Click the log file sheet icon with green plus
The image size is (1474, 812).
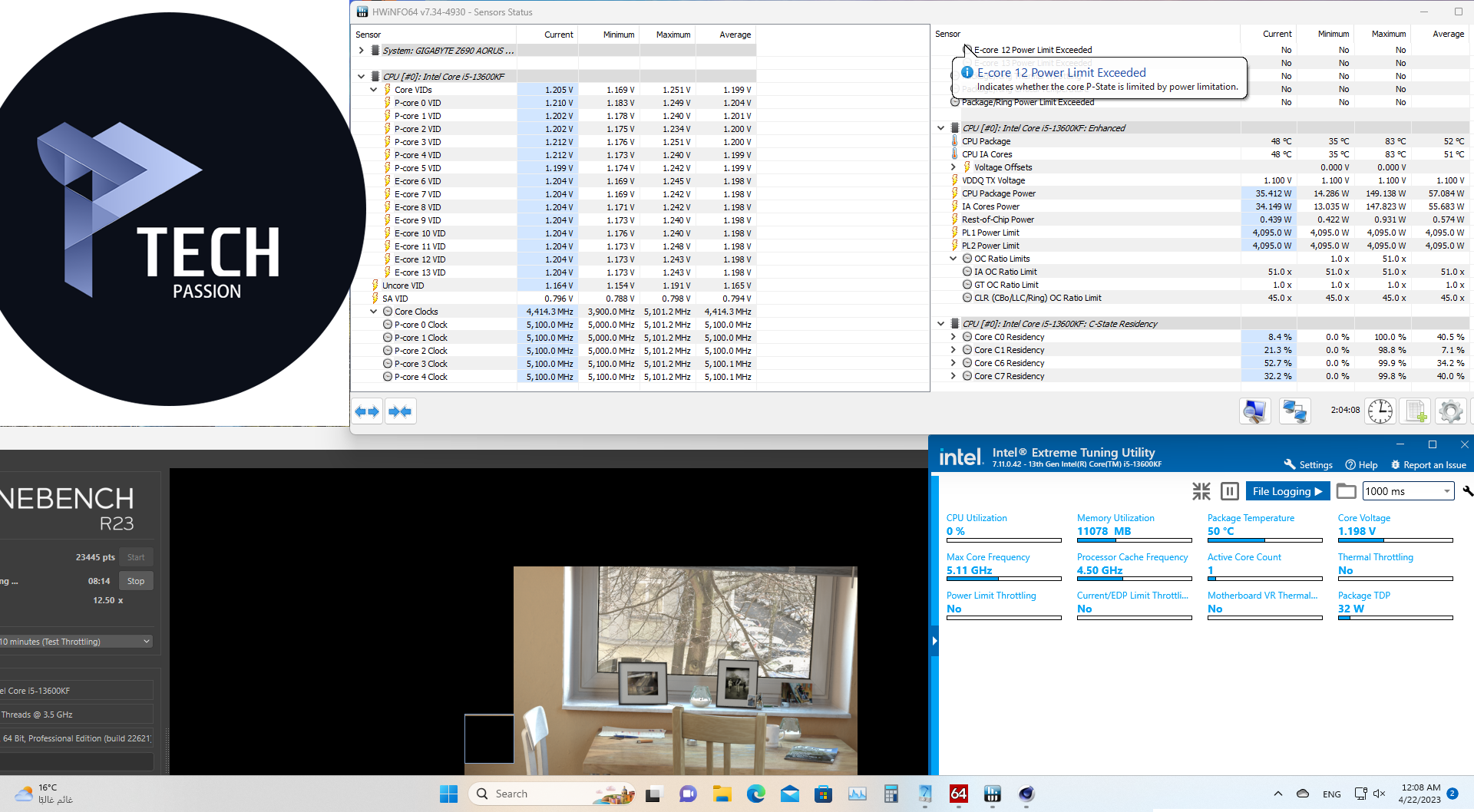click(1416, 411)
